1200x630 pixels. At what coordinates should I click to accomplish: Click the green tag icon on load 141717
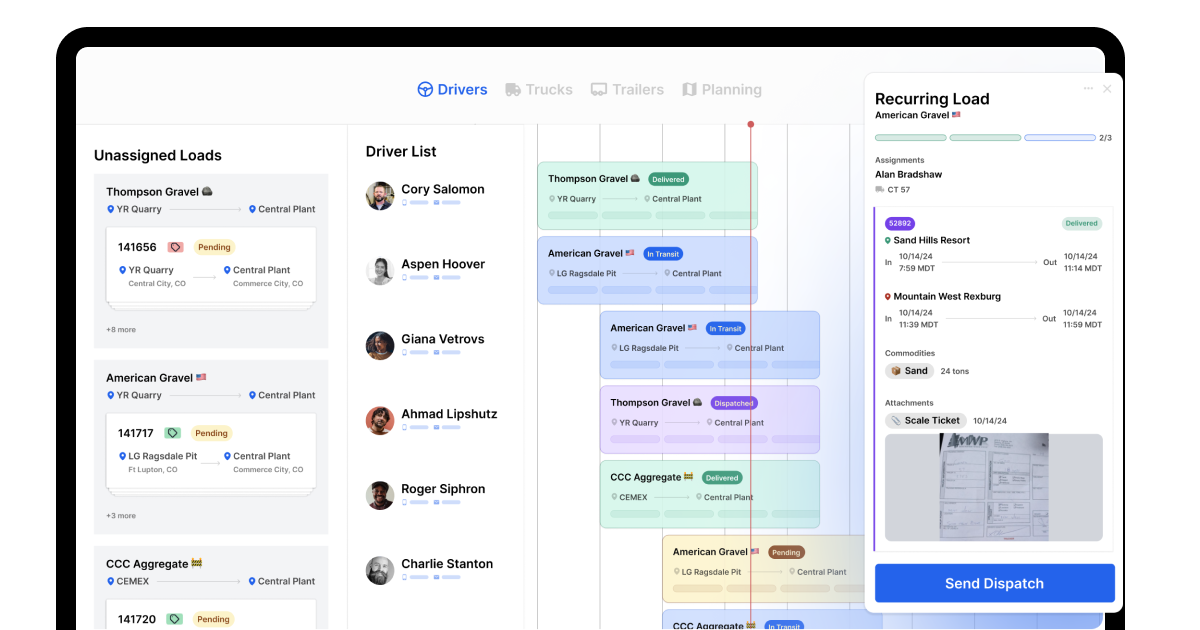click(x=173, y=433)
